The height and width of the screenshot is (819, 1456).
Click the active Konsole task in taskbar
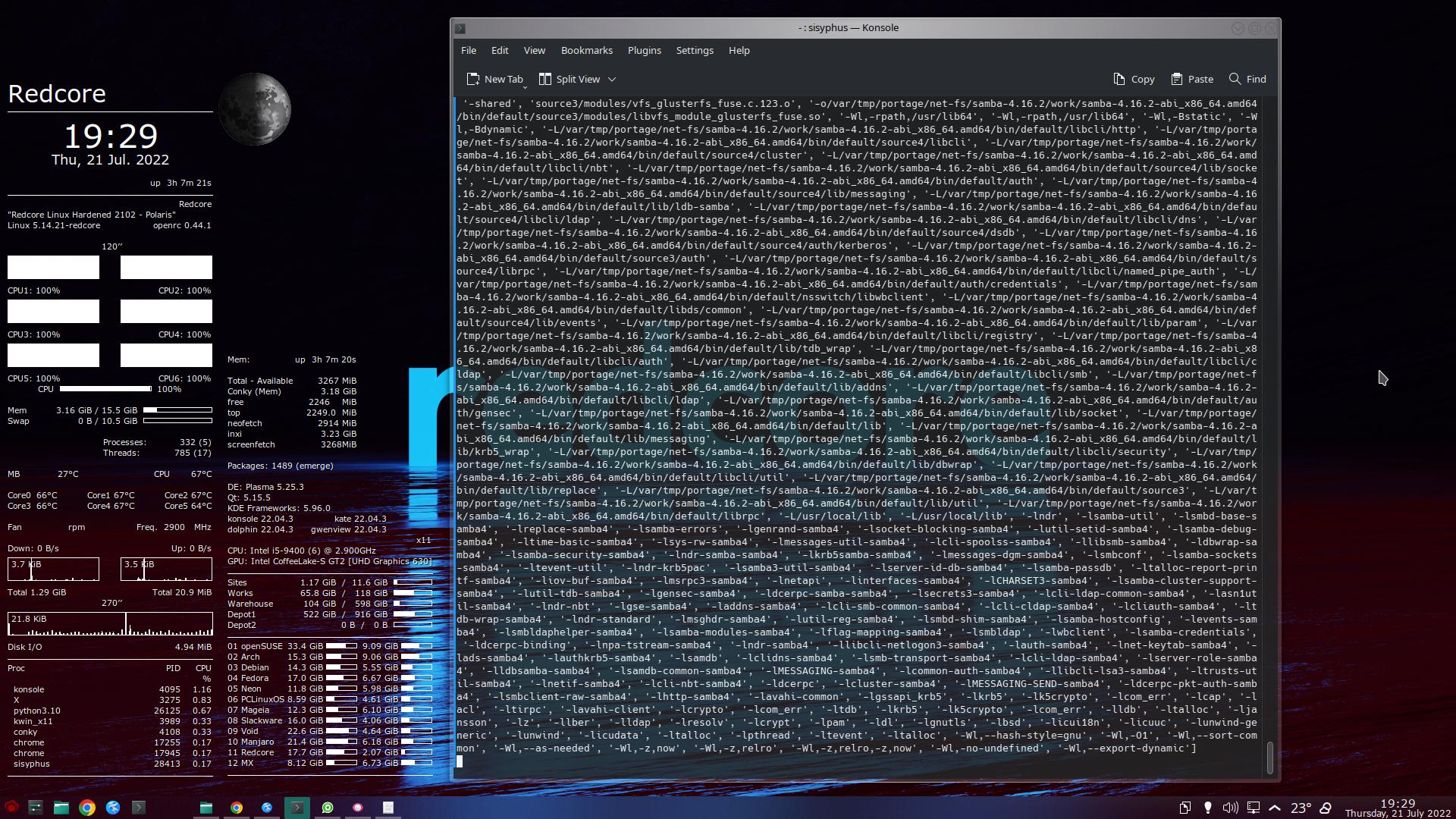(x=297, y=808)
